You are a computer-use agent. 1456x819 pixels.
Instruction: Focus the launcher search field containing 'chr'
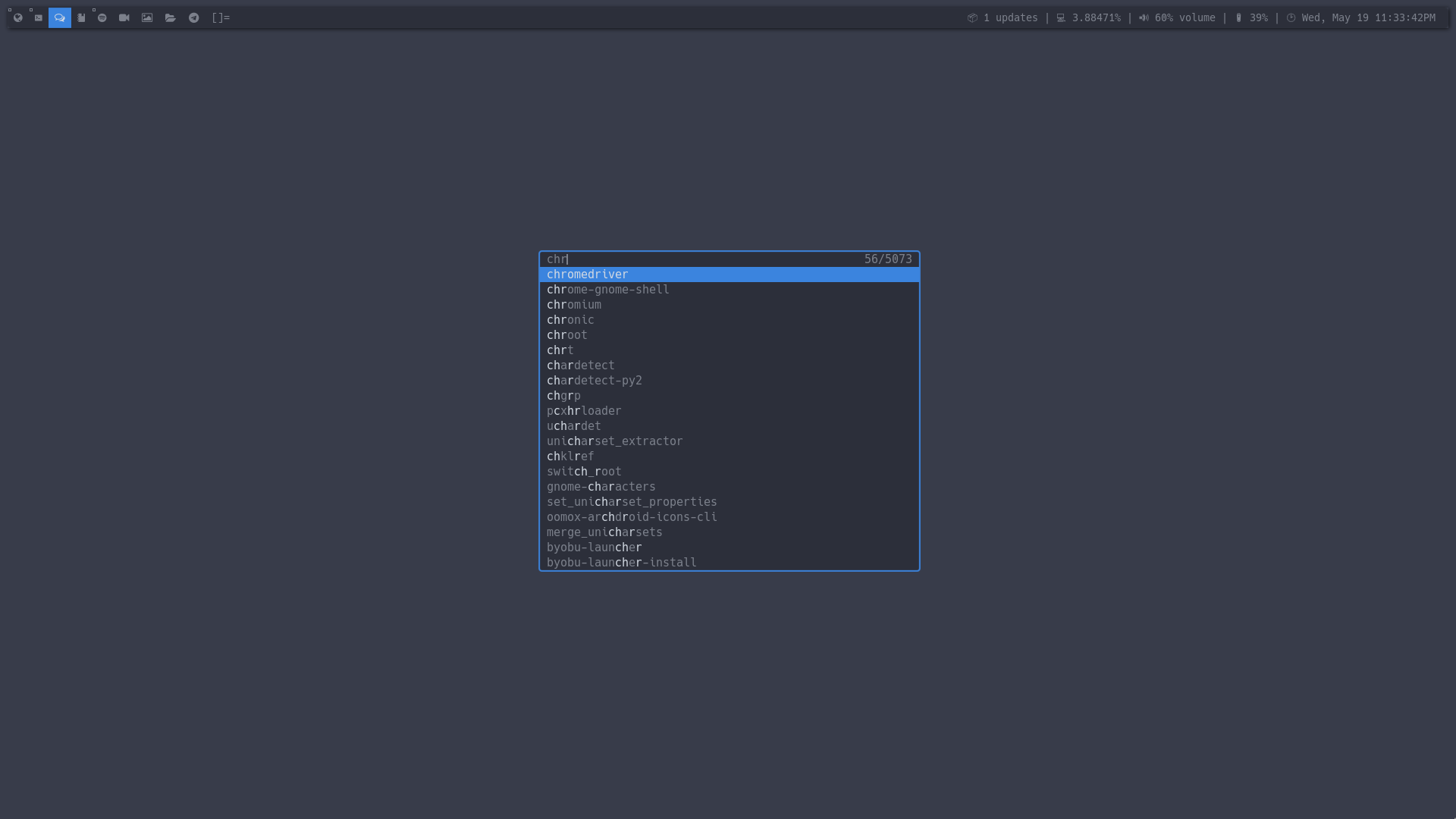[x=701, y=259]
